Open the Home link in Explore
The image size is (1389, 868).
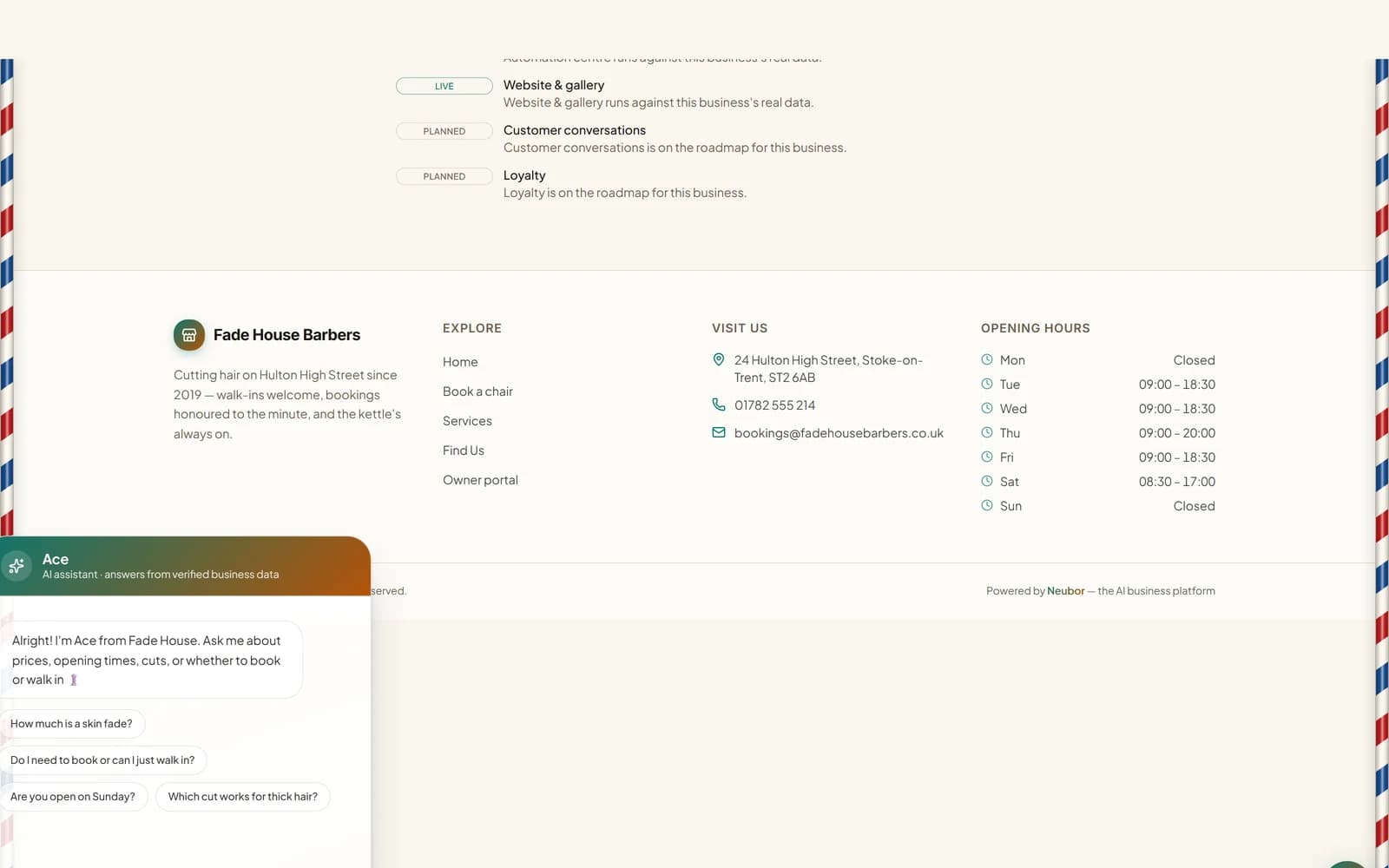point(460,362)
